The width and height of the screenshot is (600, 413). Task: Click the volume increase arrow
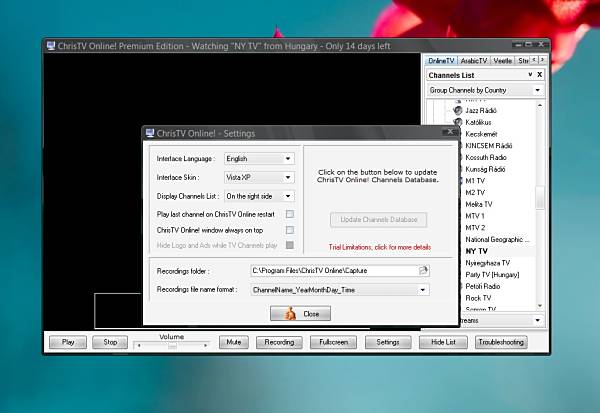206,346
